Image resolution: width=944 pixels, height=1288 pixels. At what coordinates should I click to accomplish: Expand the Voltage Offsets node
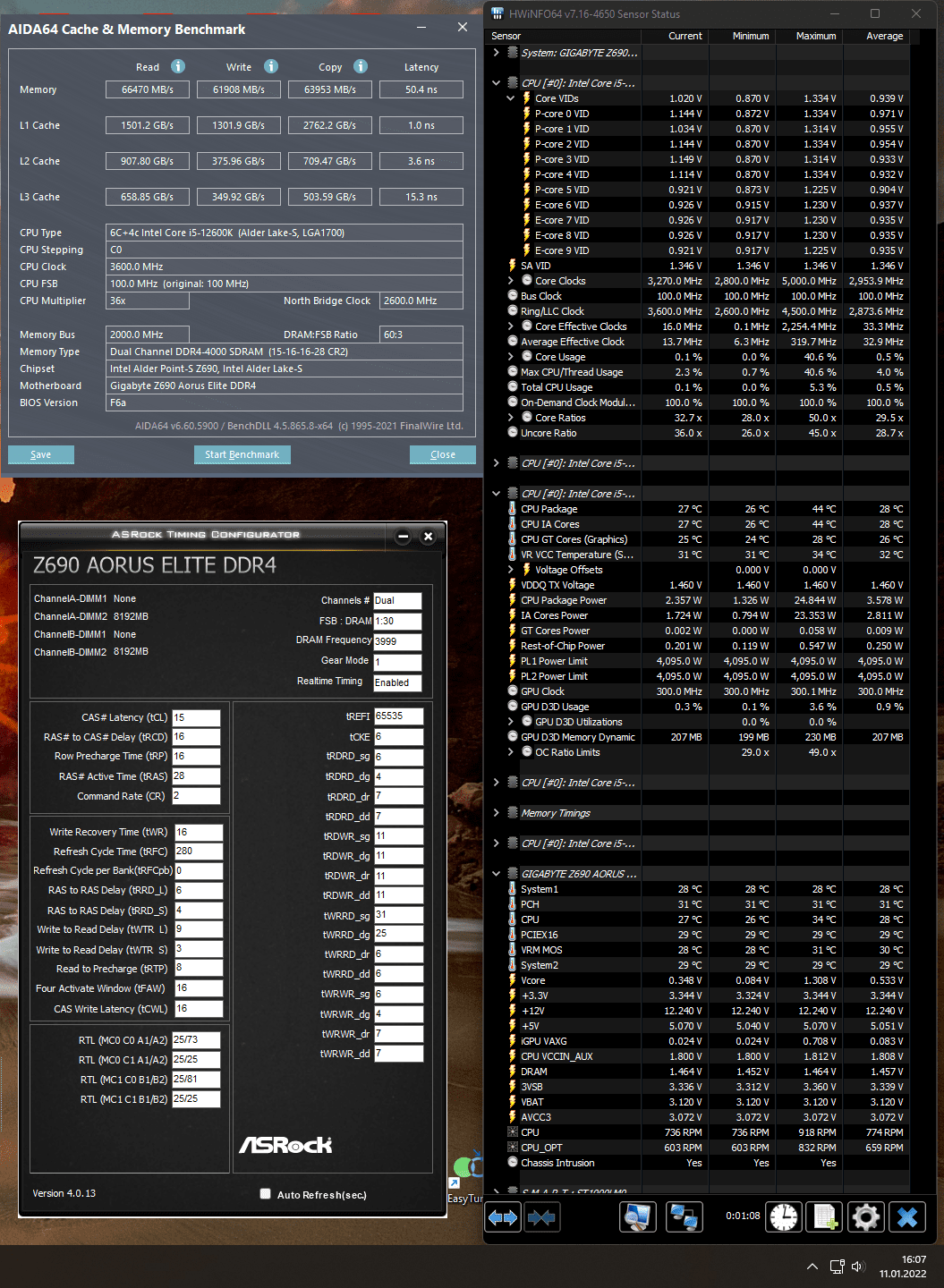click(511, 570)
